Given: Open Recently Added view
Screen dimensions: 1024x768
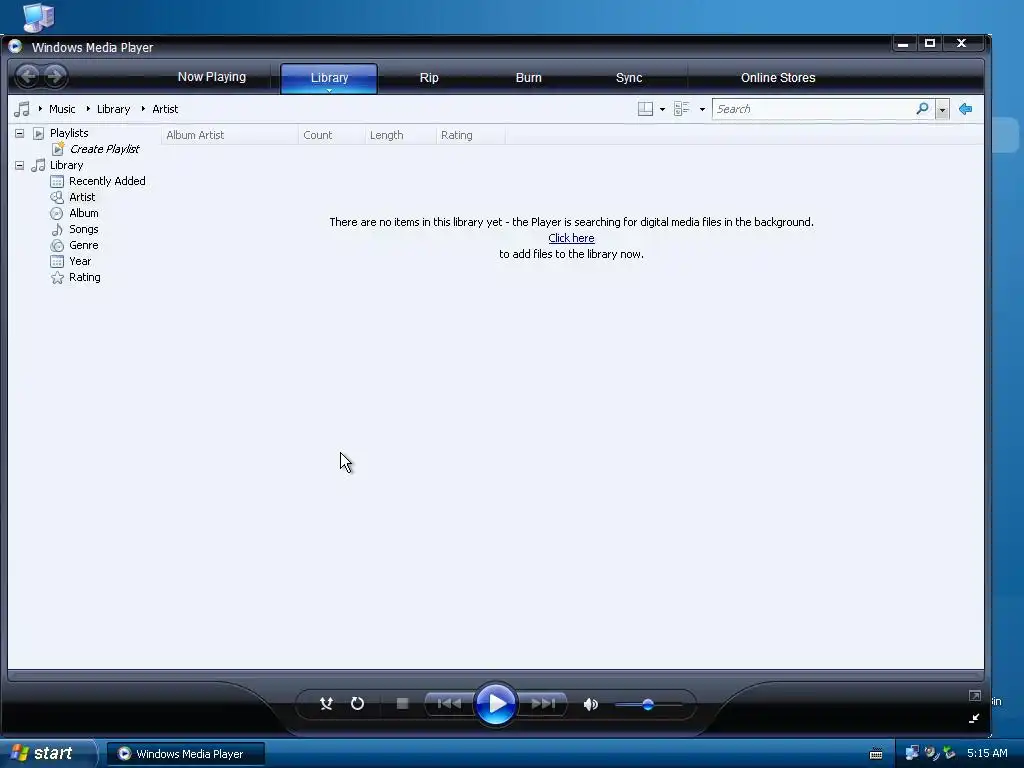Looking at the screenshot, I should tap(107, 181).
